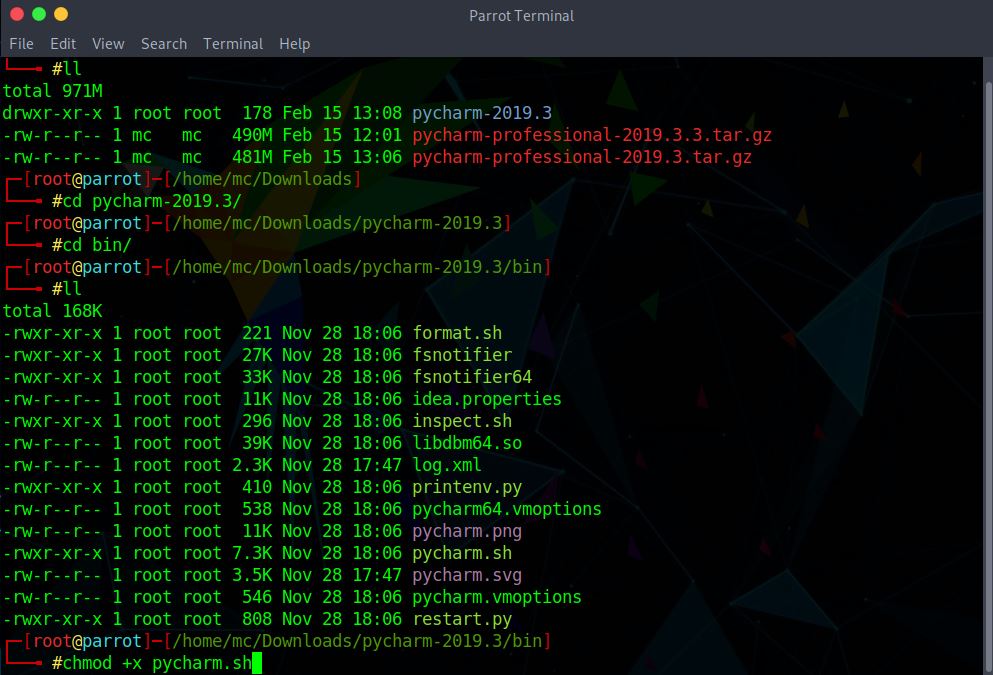This screenshot has width=993, height=675.
Task: Click the pycharm64.vmoptions file name
Action: (507, 509)
